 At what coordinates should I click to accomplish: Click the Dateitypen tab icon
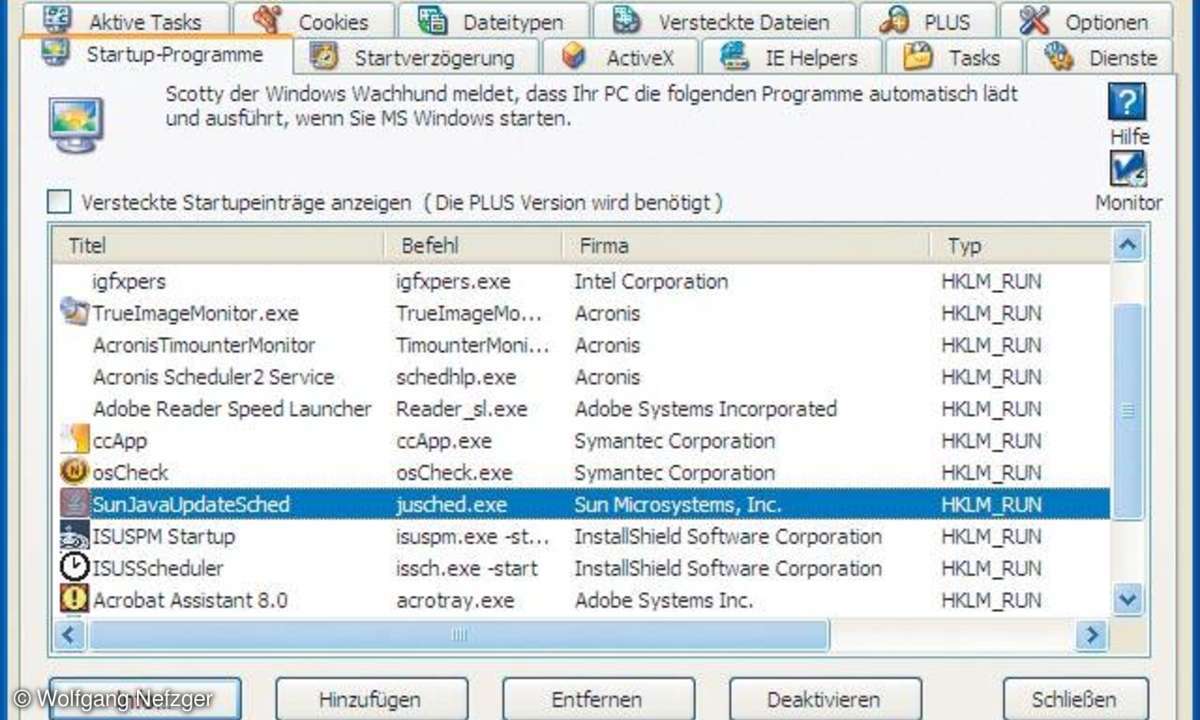[x=432, y=20]
